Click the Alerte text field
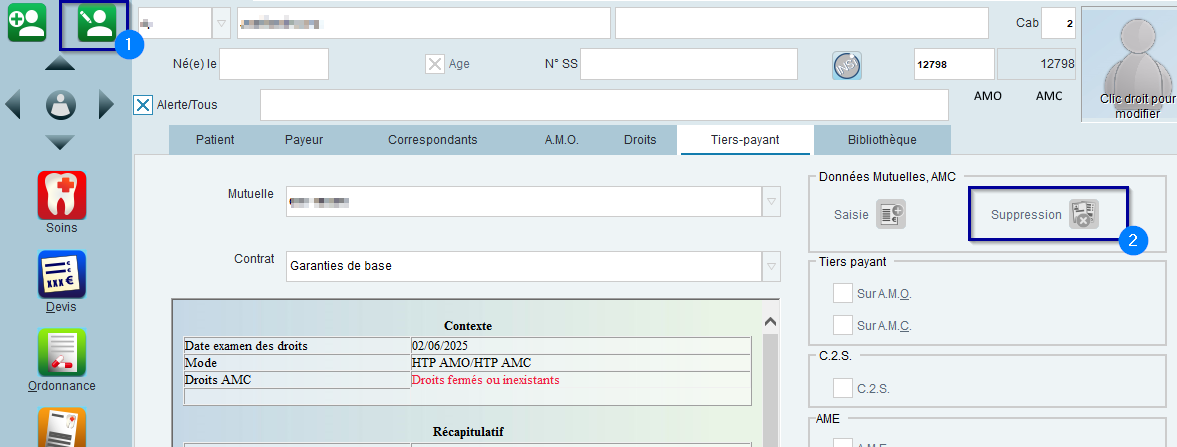 [604, 104]
